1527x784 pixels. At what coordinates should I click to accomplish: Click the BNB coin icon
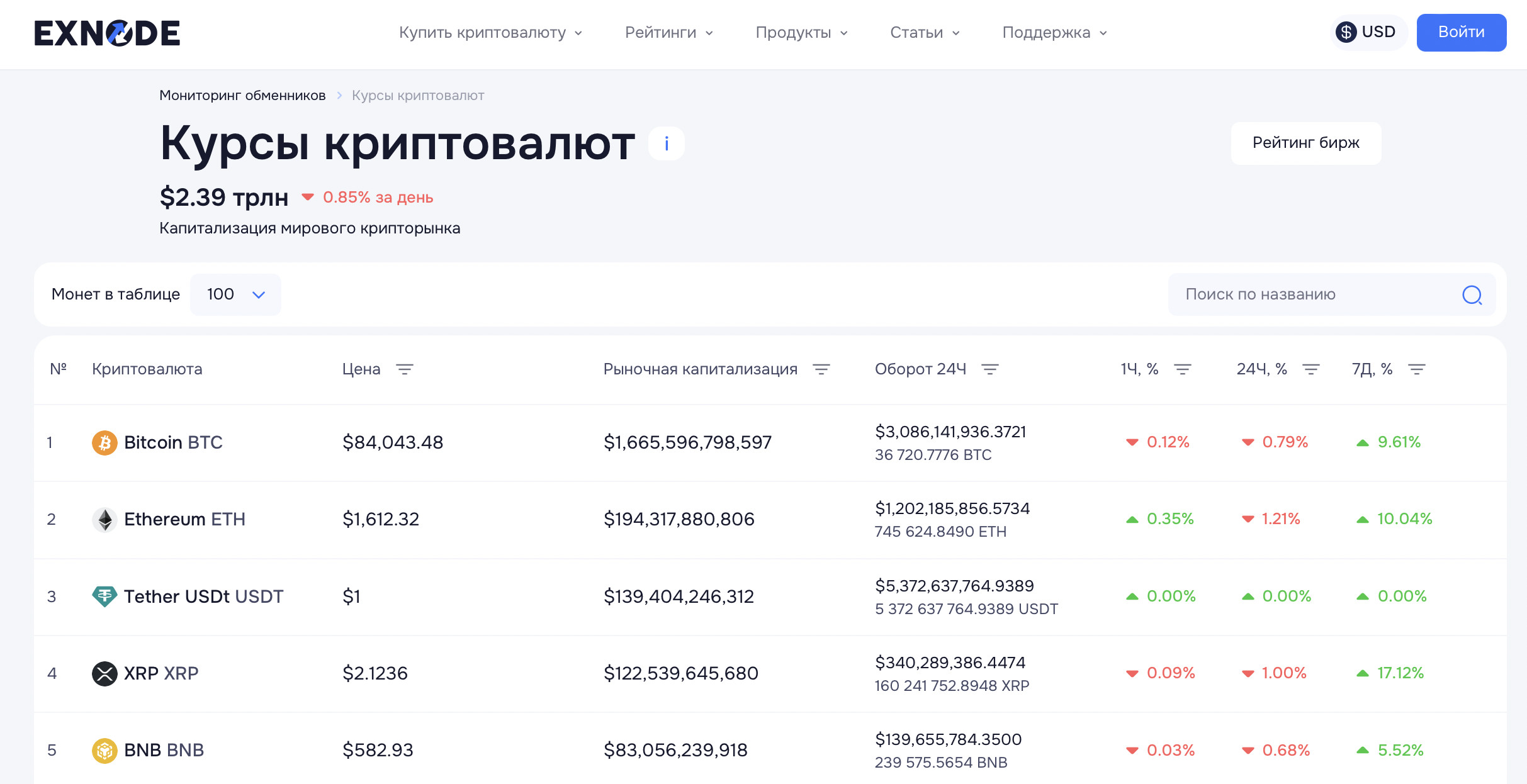point(104,750)
